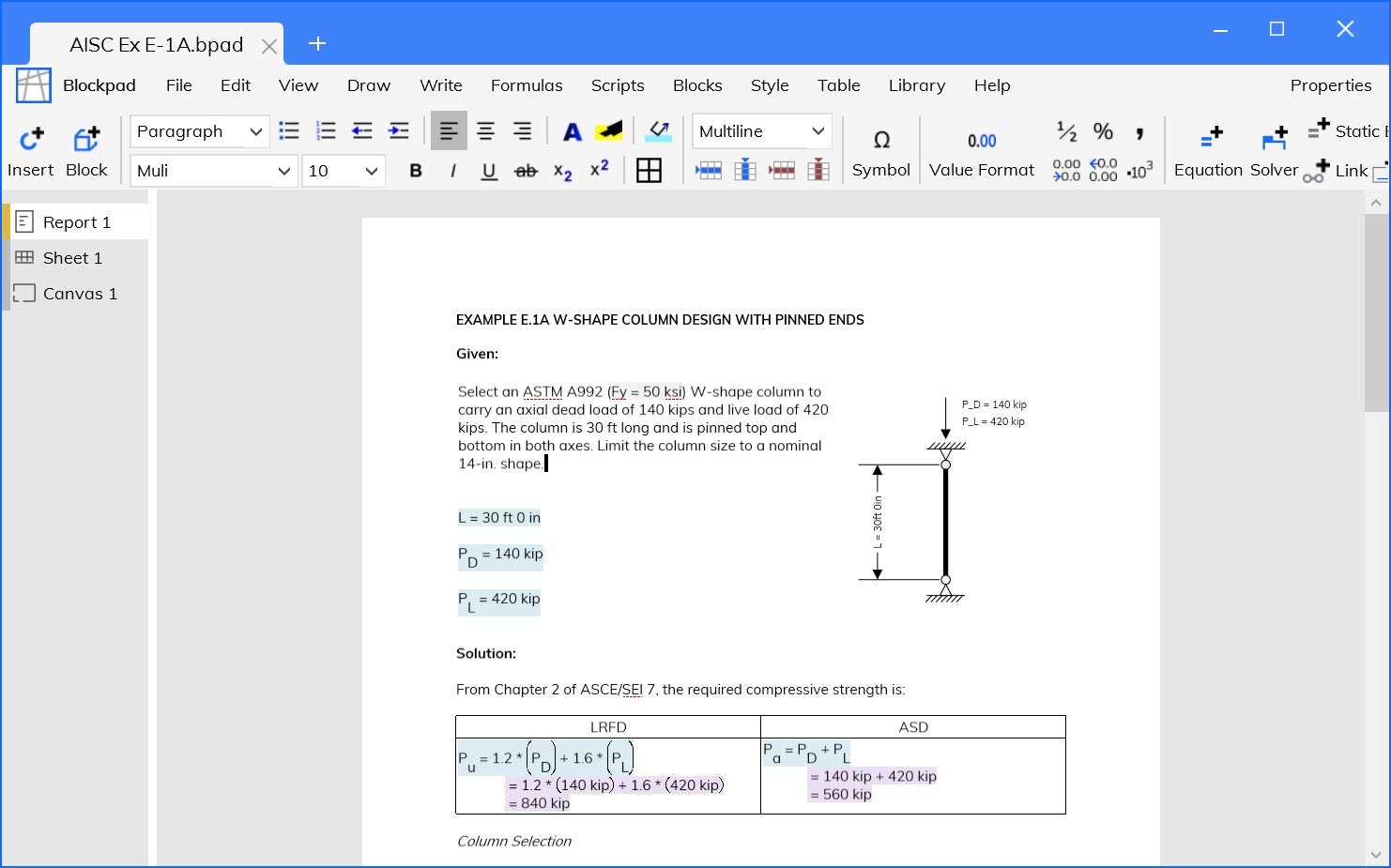Open a new tab with plus button
Screen dimensions: 1391x868
317,43
